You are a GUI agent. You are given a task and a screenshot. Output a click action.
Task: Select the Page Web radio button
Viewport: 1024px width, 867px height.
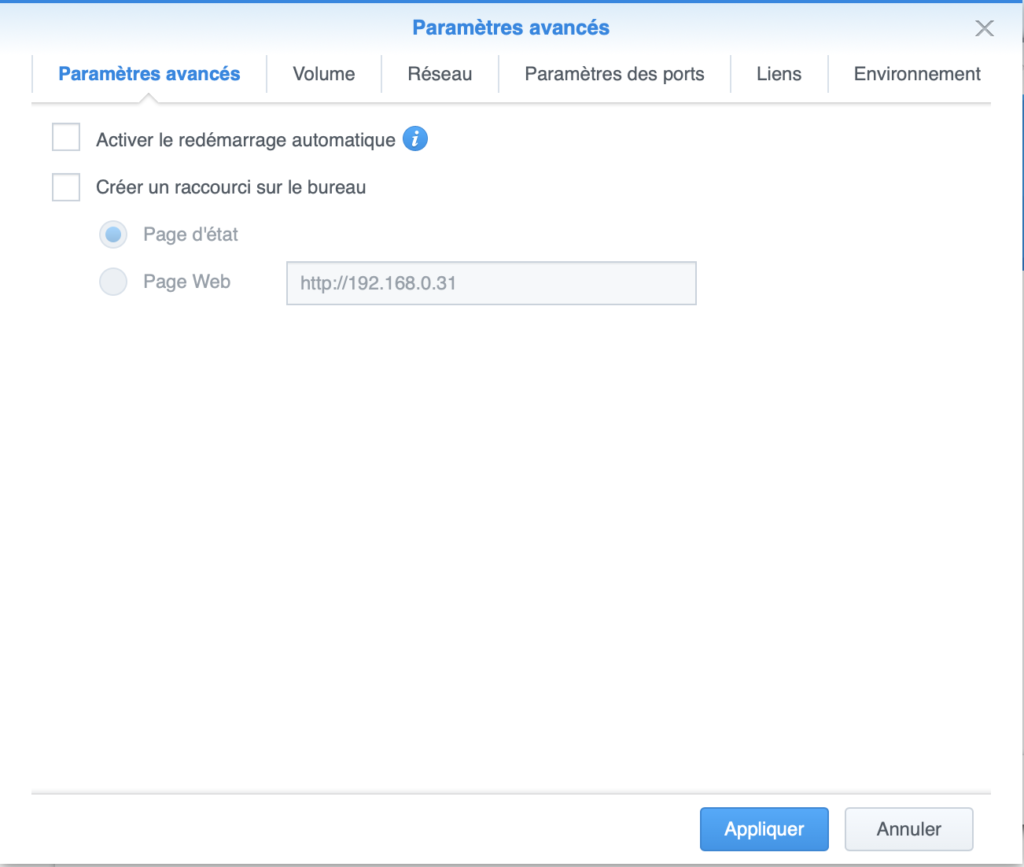click(113, 281)
